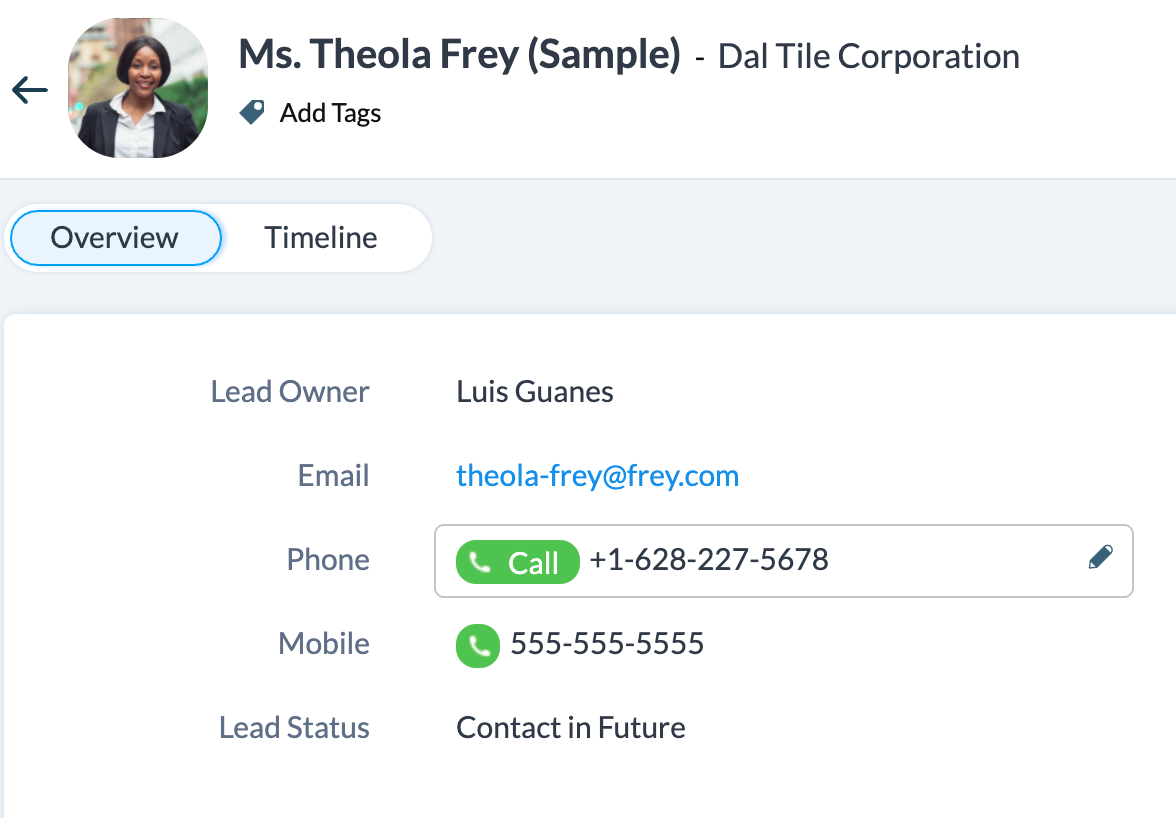The width and height of the screenshot is (1176, 818).
Task: Click the mobile number 555-555-5555
Action: point(607,644)
